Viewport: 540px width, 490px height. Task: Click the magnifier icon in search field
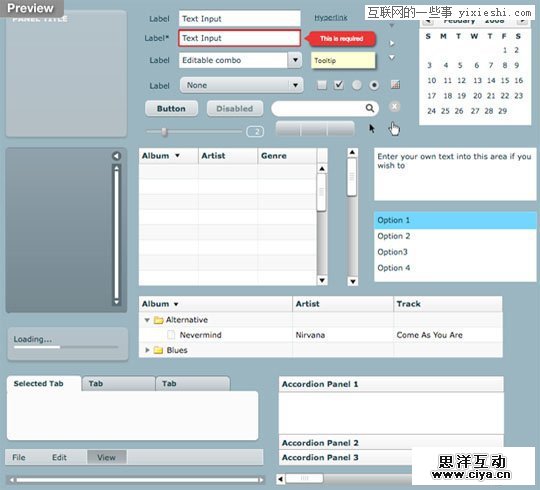coord(370,108)
